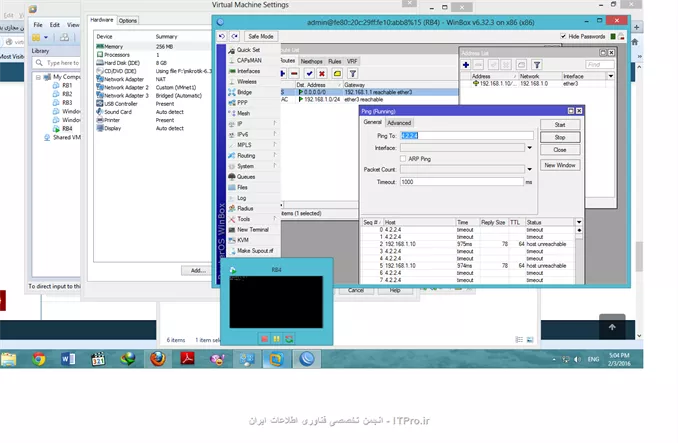Screen dimensions: 678x443
Task: Open File menu in VMware window
Action: click(38, 25)
